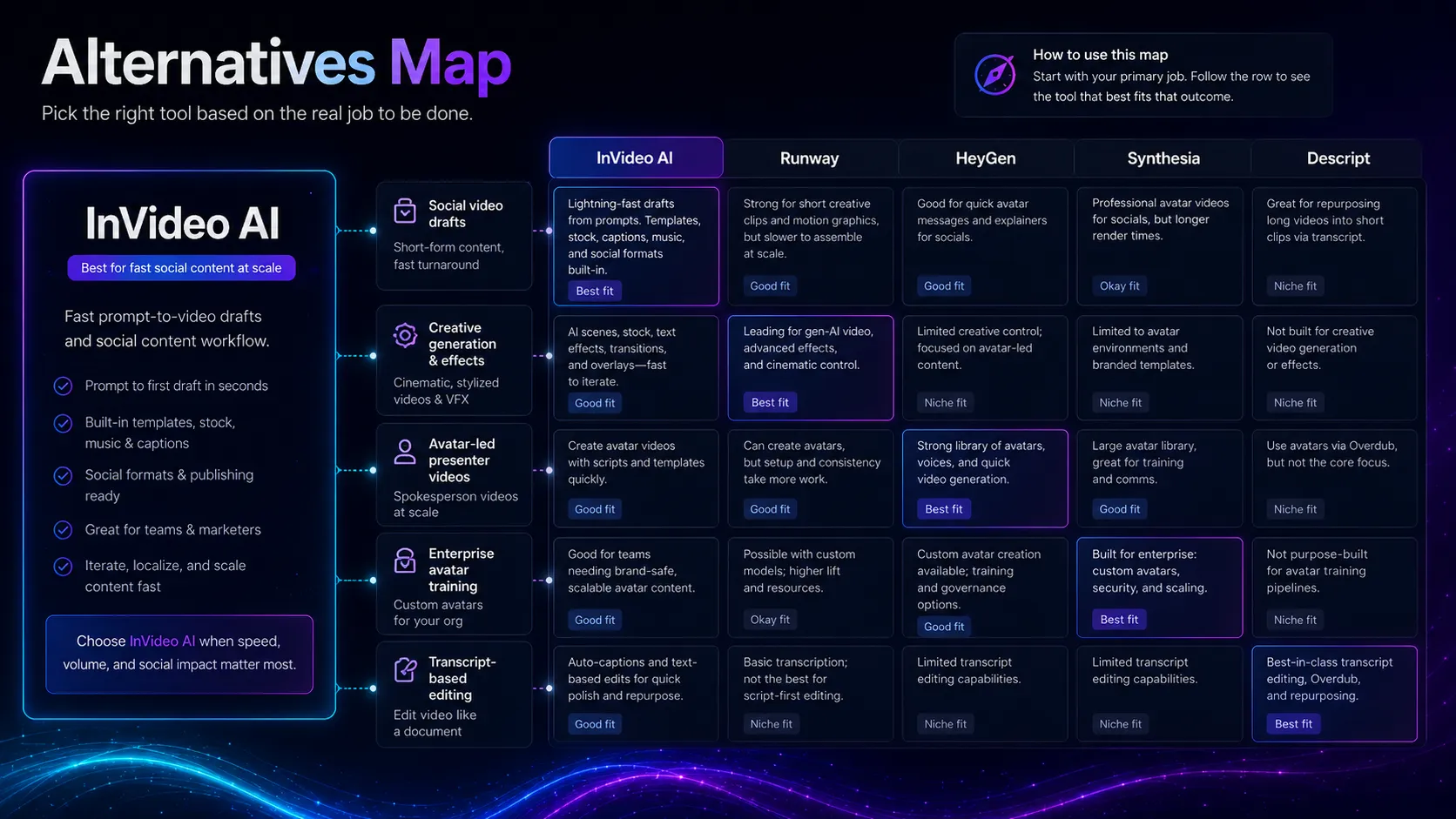Click the large InVideo AI panel heading
The height and width of the screenshot is (819, 1456).
pos(182,224)
